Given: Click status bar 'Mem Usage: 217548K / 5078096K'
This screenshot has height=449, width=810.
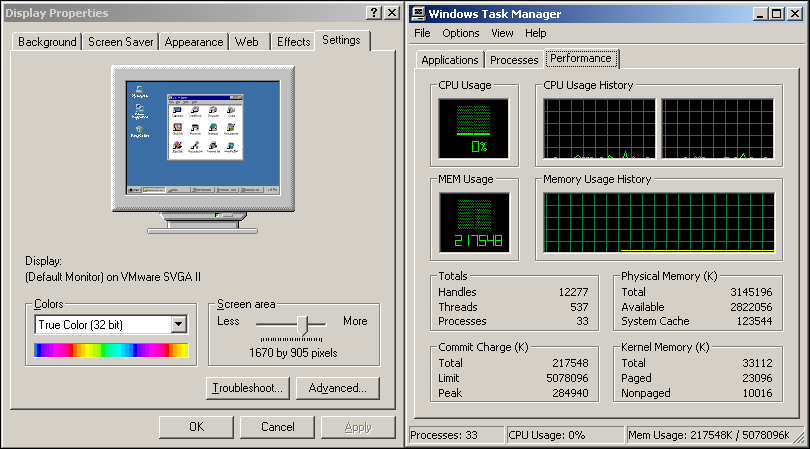Looking at the screenshot, I should tap(709, 435).
